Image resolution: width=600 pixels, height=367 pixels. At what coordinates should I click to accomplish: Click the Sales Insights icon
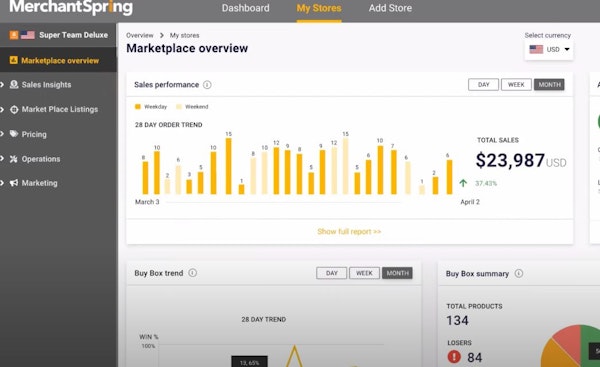[14, 85]
